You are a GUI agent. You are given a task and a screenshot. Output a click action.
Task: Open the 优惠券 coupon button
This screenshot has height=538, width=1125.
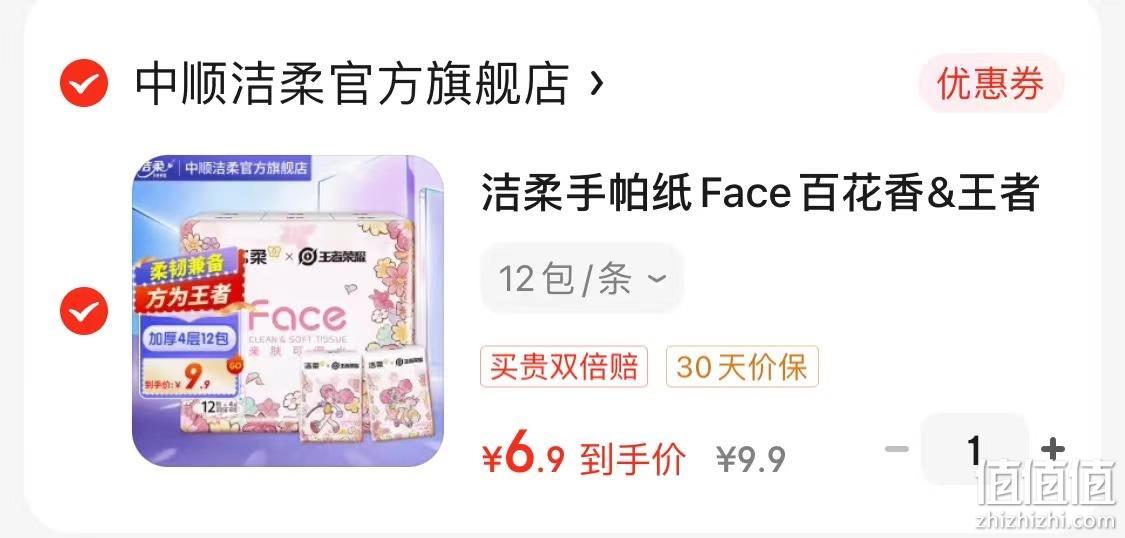point(991,84)
